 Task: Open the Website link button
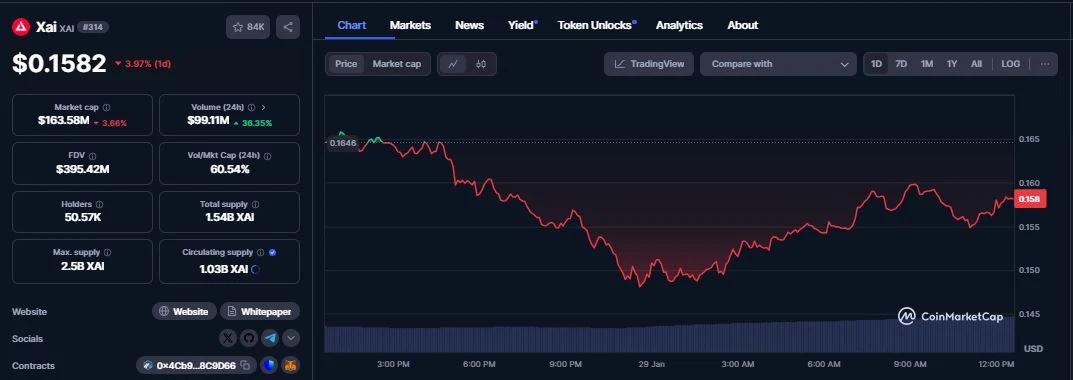coord(184,312)
